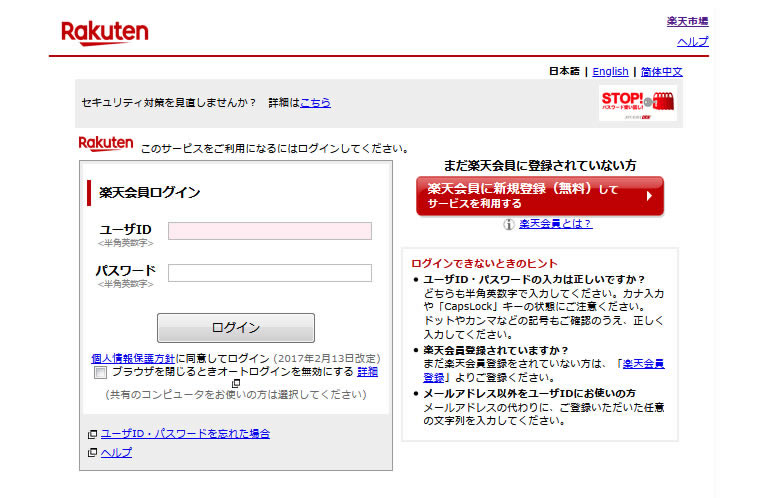The height and width of the screenshot is (498, 762).
Task: Open ユーザID・パスワードを忘れた場合 link
Action: (185, 433)
